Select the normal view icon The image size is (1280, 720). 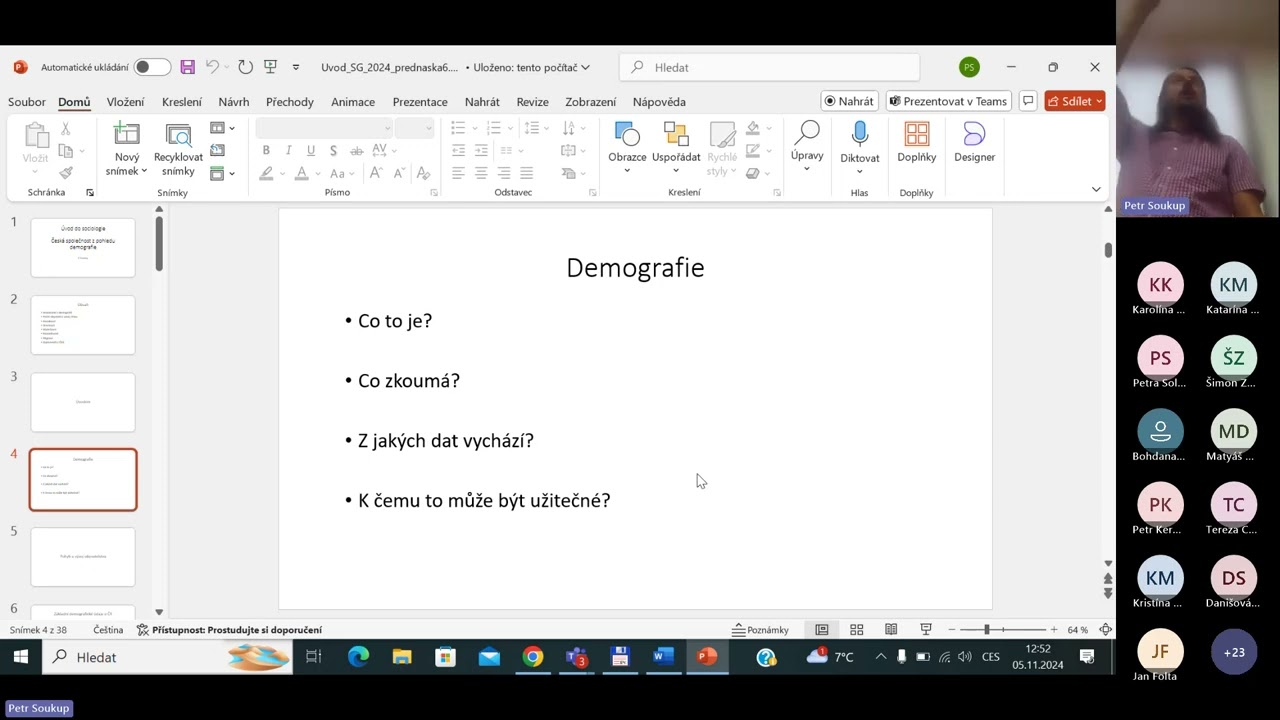(x=822, y=630)
